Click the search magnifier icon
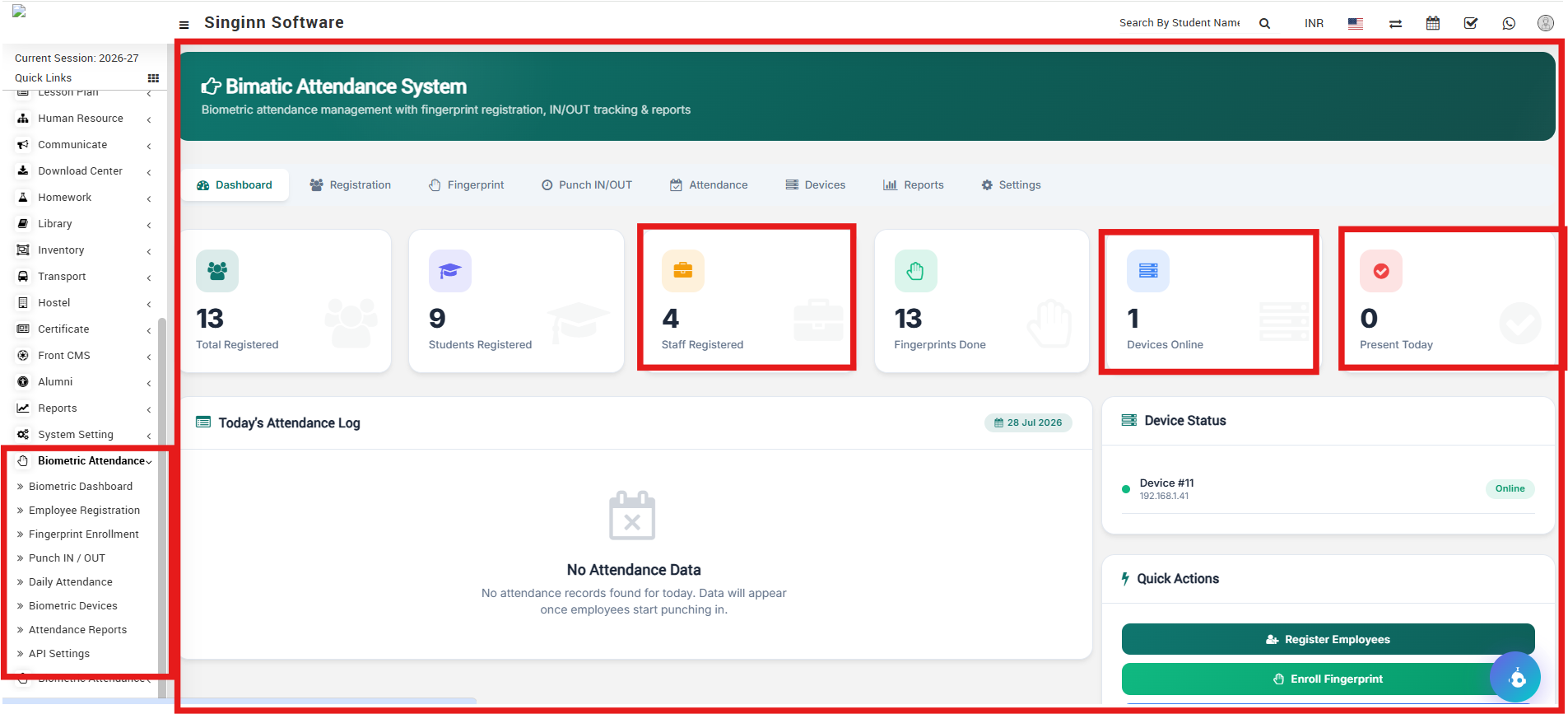The image size is (1568, 714). tap(1264, 23)
